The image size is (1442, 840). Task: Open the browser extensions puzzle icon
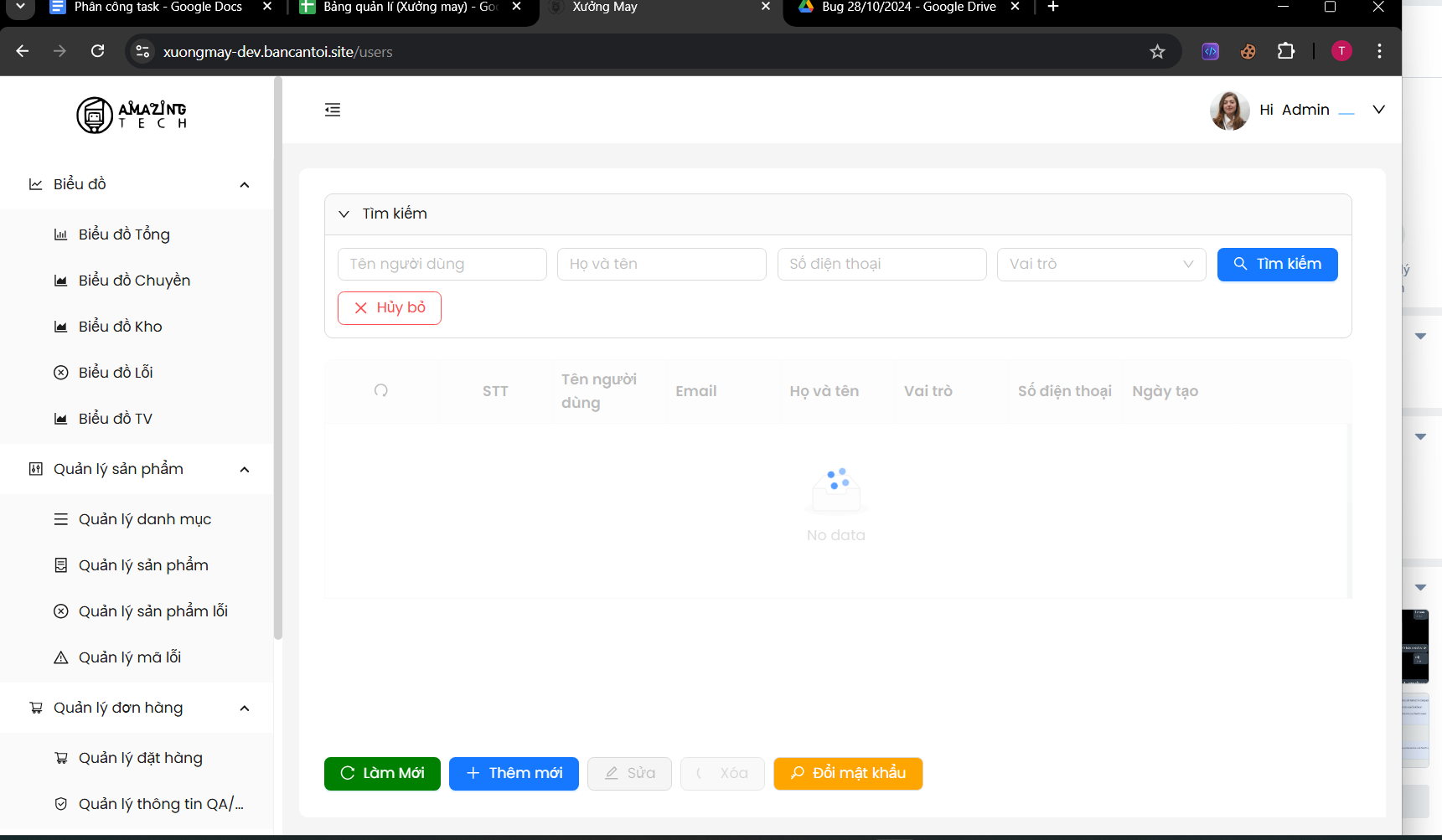[x=1285, y=52]
